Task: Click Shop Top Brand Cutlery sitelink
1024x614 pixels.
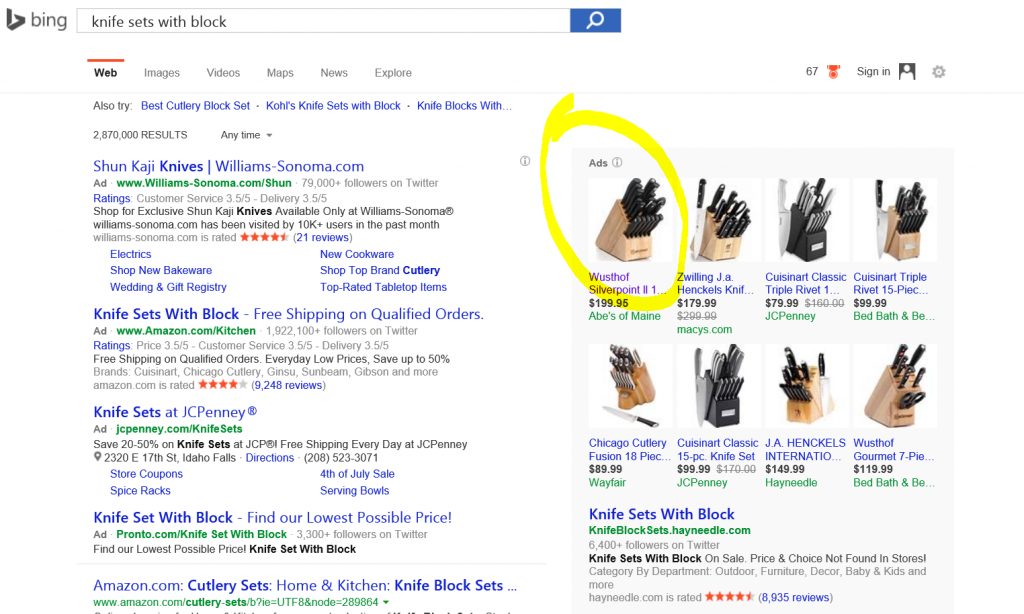Action: pyautogui.click(x=380, y=270)
